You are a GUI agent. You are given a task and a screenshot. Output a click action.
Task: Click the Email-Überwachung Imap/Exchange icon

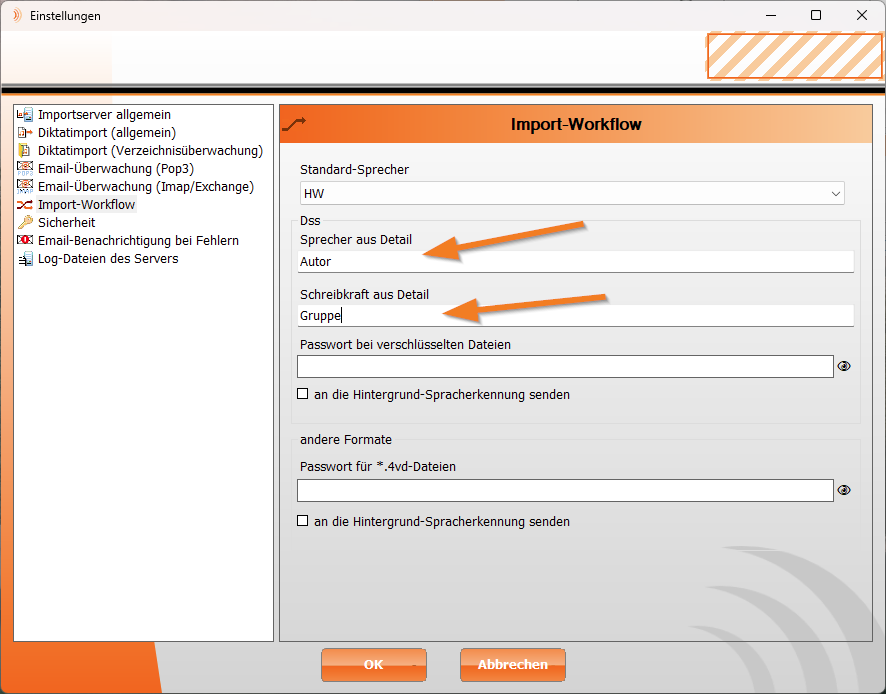coord(25,186)
